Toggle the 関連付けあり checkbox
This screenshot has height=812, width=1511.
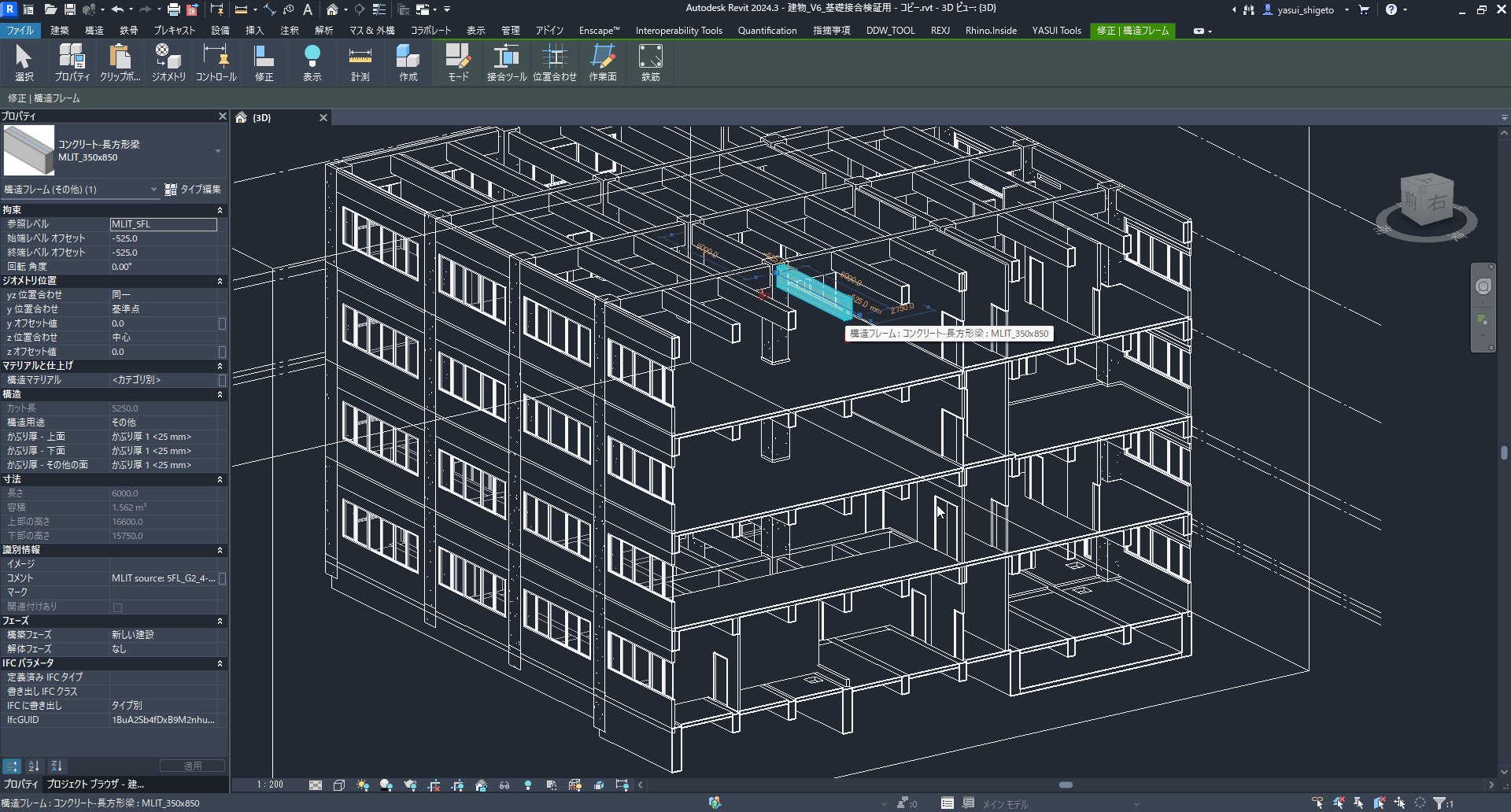117,607
